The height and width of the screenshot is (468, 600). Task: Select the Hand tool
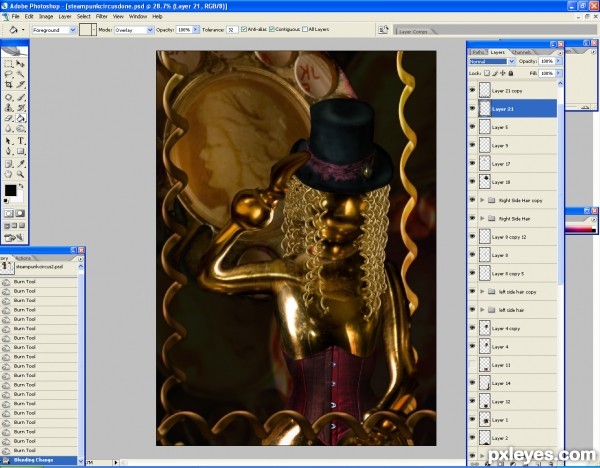tap(8, 174)
